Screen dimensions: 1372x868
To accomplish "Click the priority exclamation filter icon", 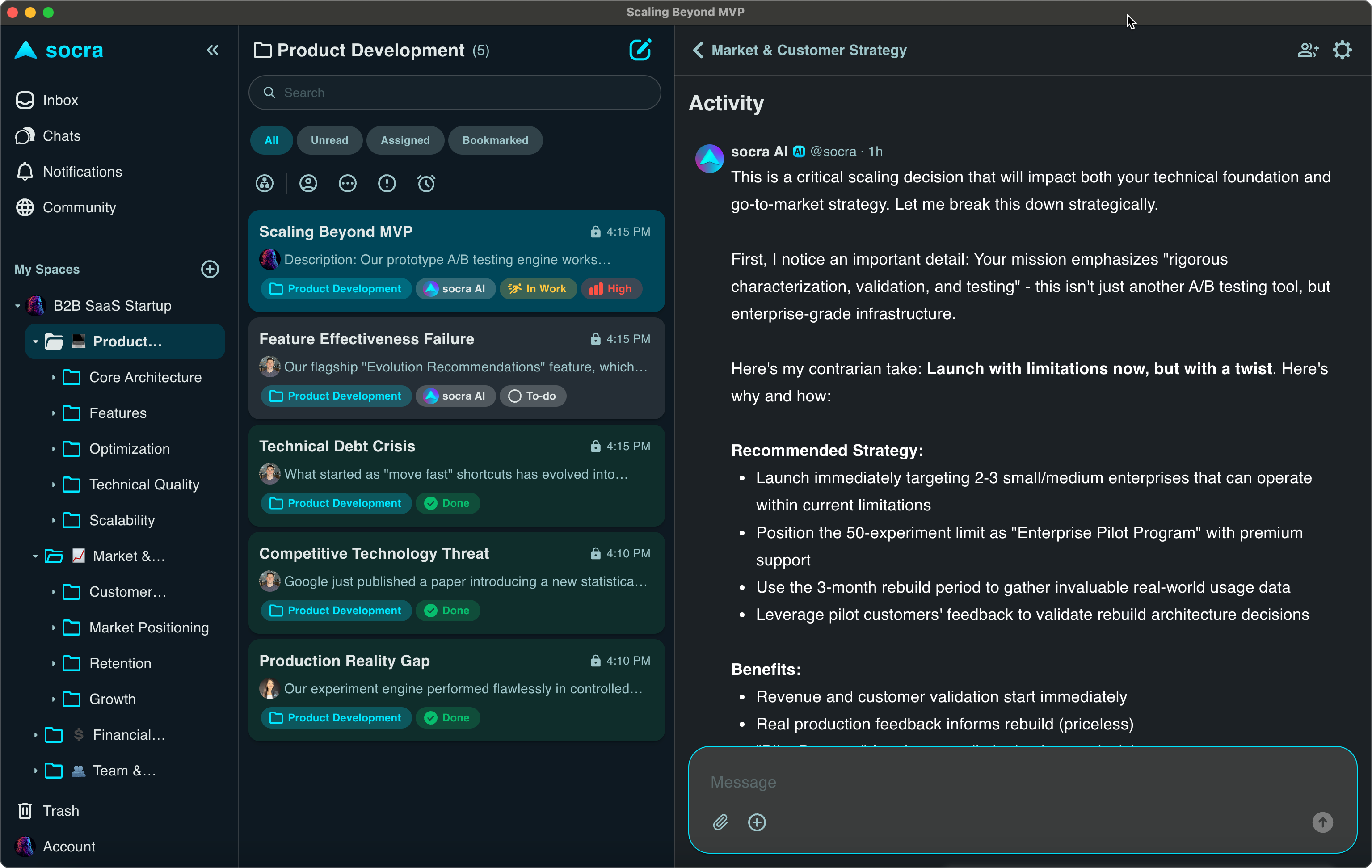I will [387, 184].
